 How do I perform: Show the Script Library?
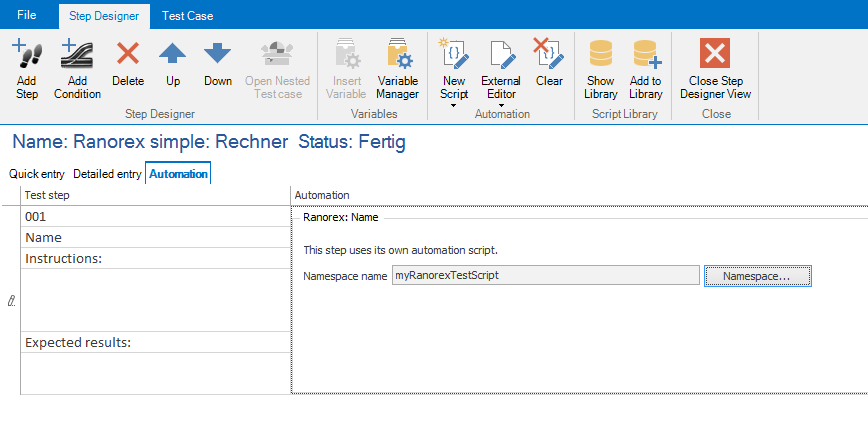click(601, 55)
